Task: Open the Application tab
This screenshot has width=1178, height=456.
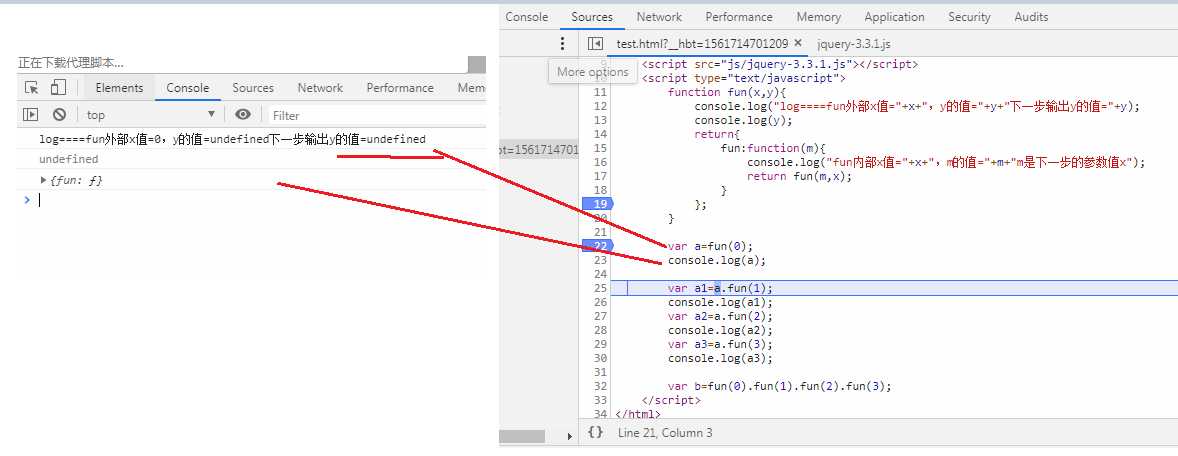Action: pos(894,17)
